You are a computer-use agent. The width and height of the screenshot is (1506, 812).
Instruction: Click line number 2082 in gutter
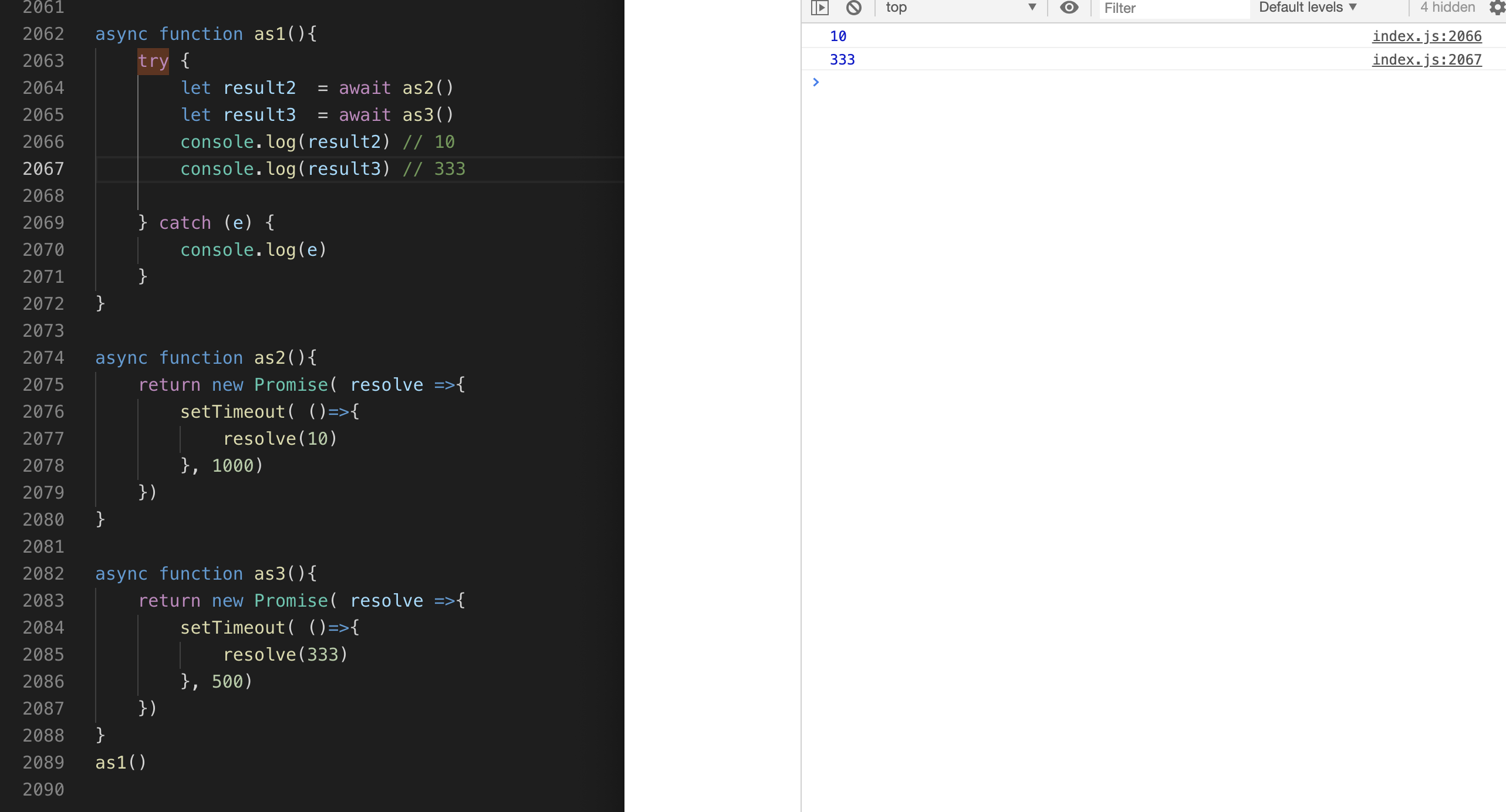pos(43,574)
